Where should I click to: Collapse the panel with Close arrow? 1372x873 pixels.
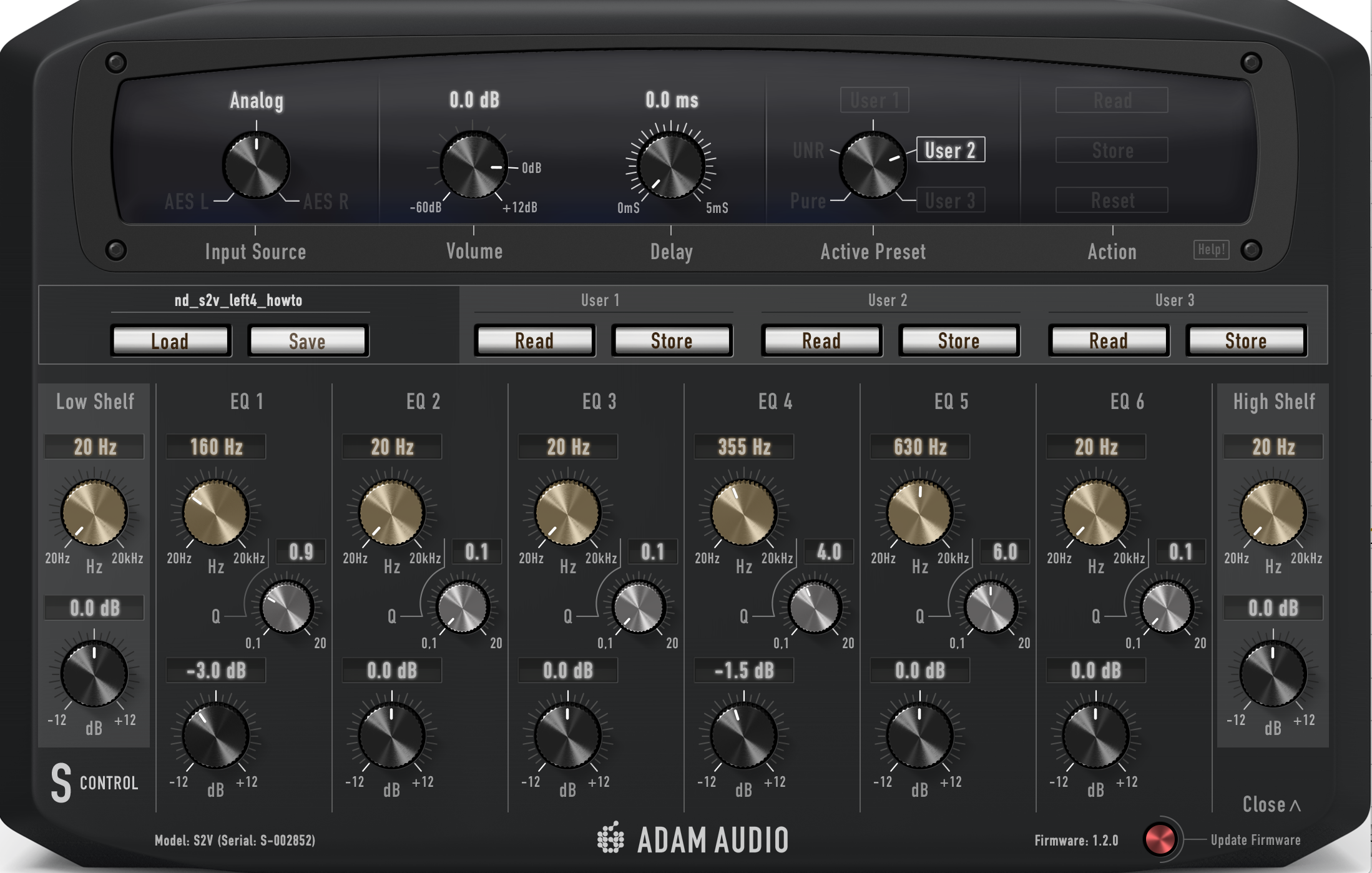pos(1271,804)
